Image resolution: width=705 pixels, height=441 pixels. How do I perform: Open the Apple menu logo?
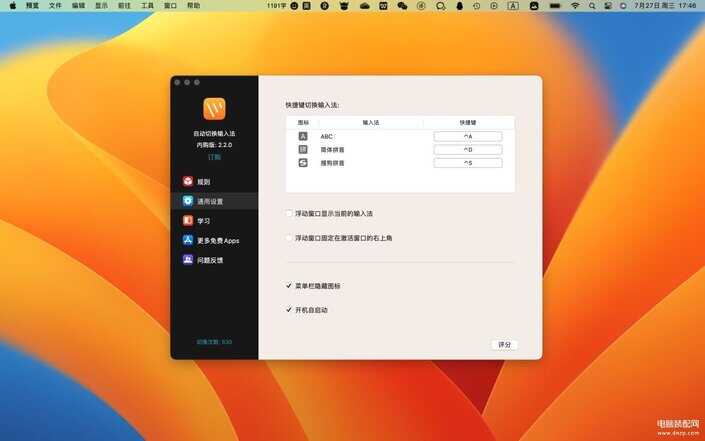13,6
